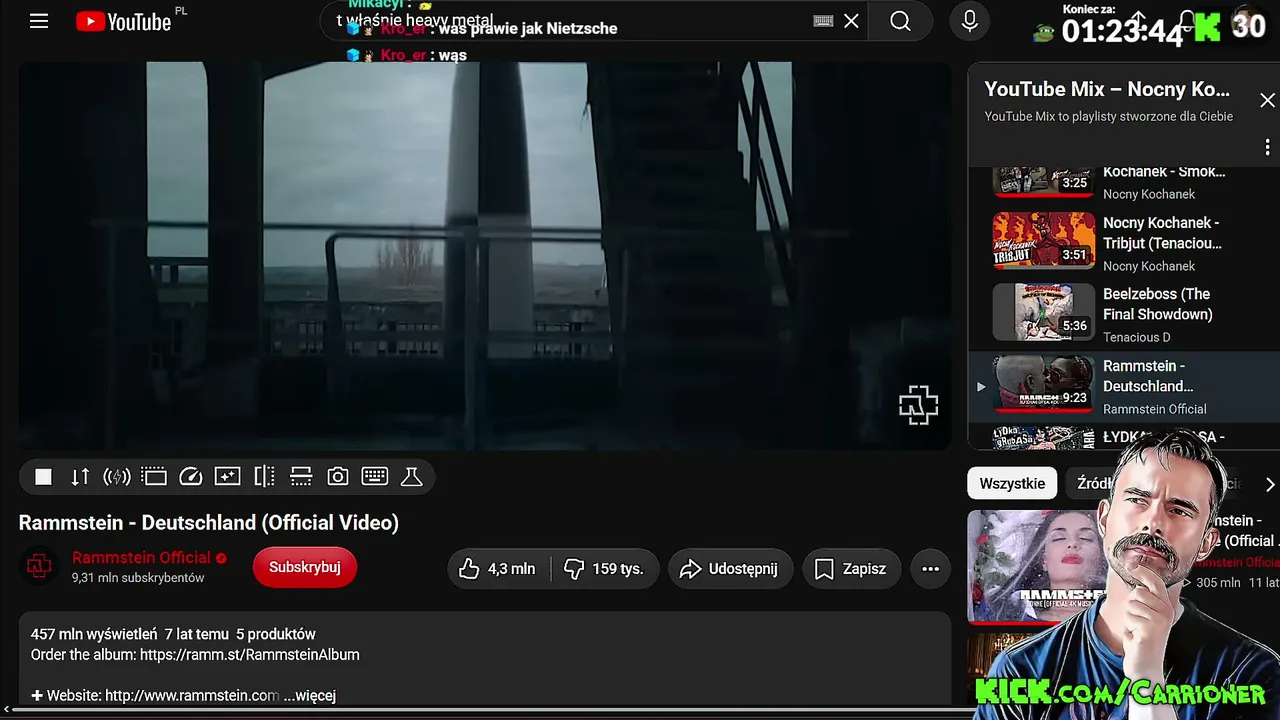Click the video player area
The height and width of the screenshot is (720, 1280).
point(485,256)
